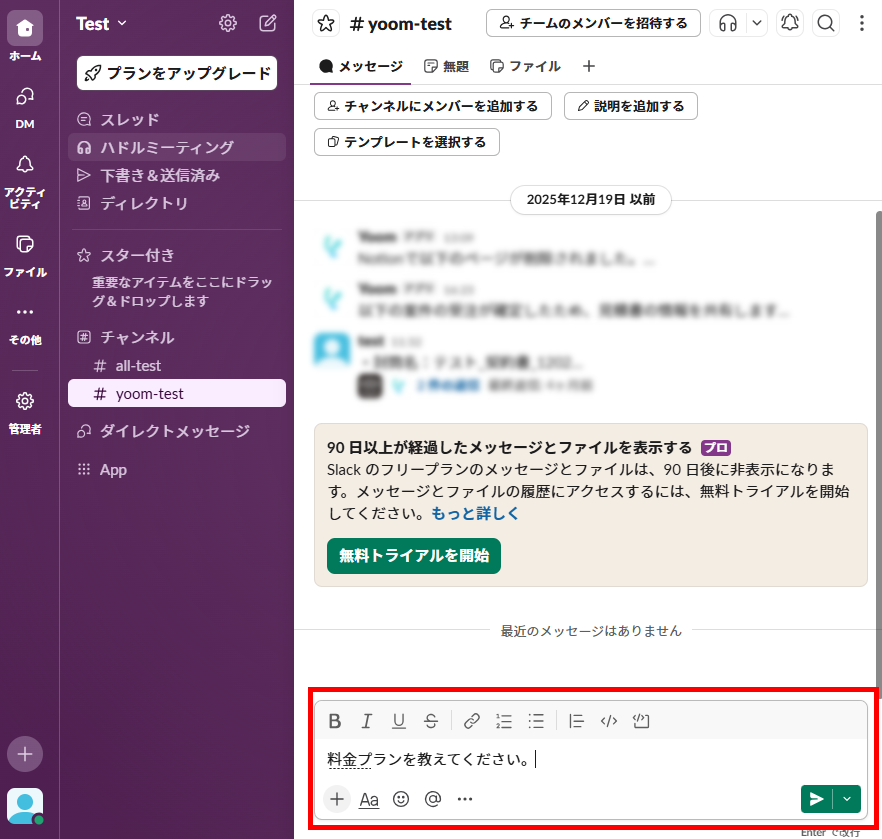Open the 2025年12月19日 以前 date dropdown

[x=591, y=200]
